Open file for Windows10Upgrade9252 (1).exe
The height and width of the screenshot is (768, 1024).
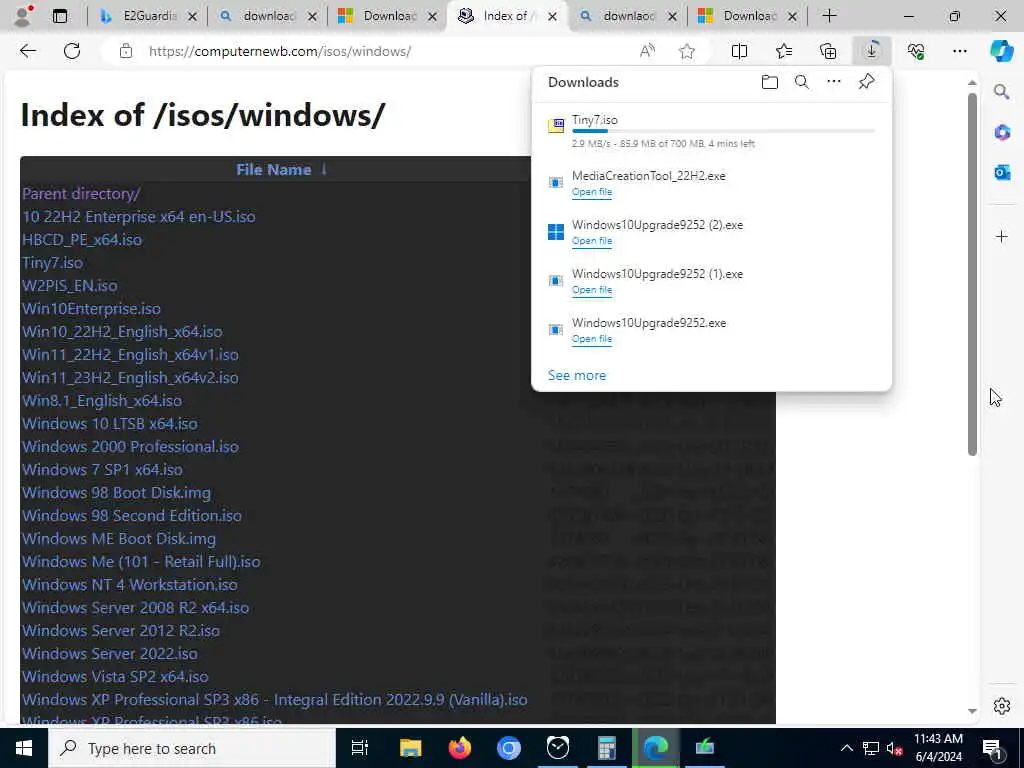592,290
